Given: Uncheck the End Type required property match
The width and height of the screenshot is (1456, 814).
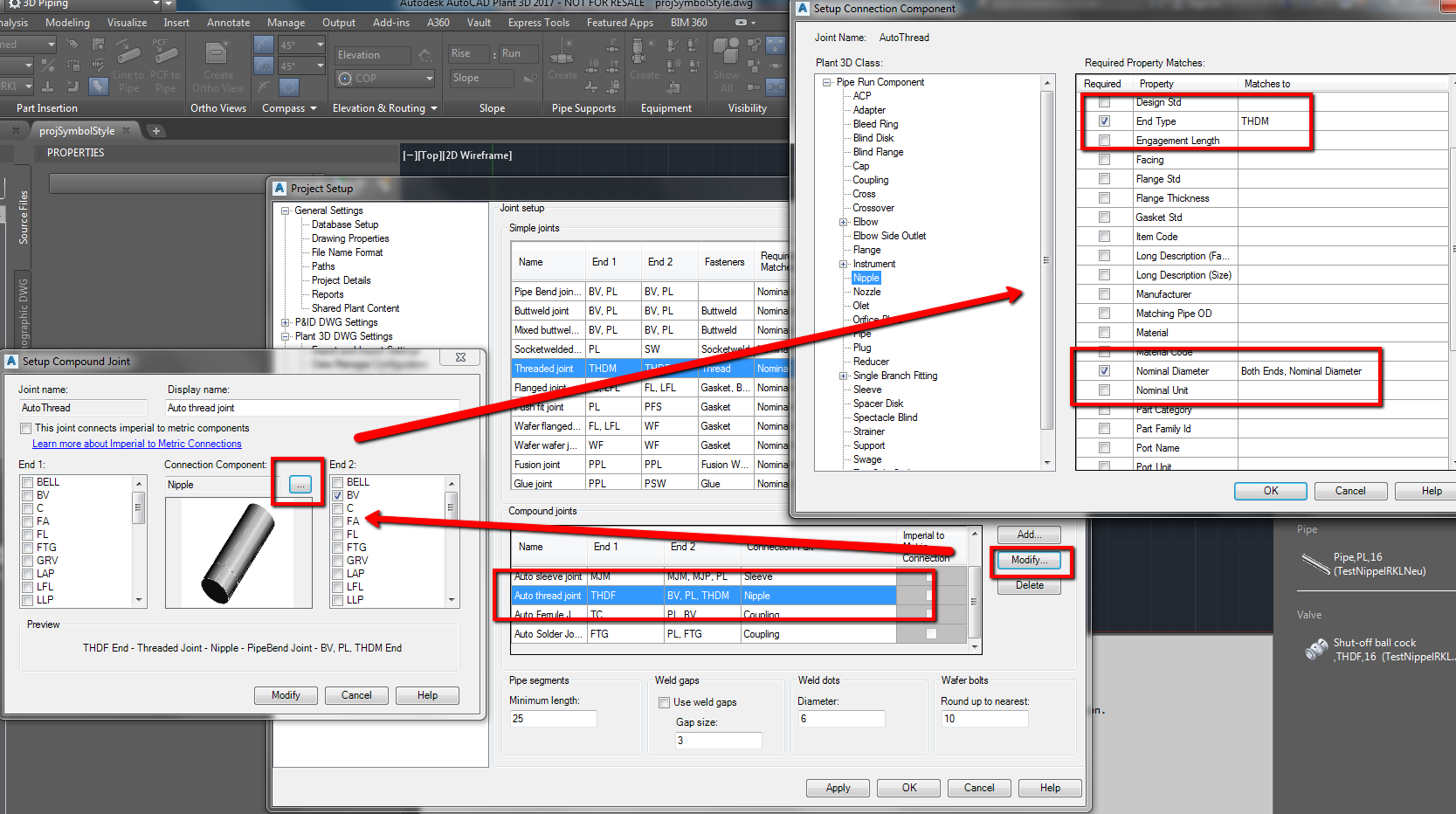Looking at the screenshot, I should tap(1105, 121).
